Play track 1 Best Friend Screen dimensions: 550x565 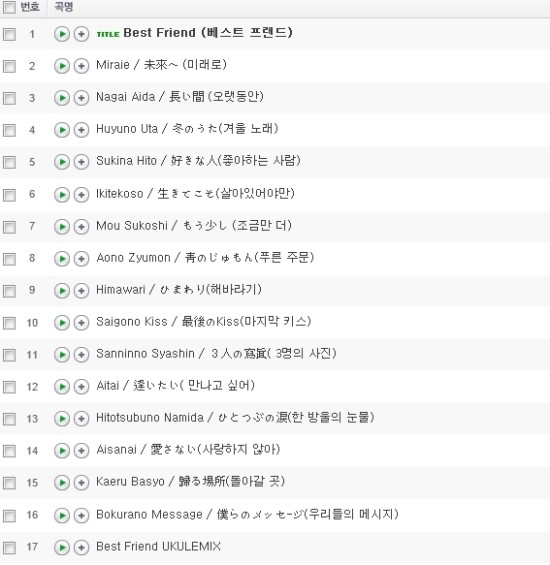(62, 34)
